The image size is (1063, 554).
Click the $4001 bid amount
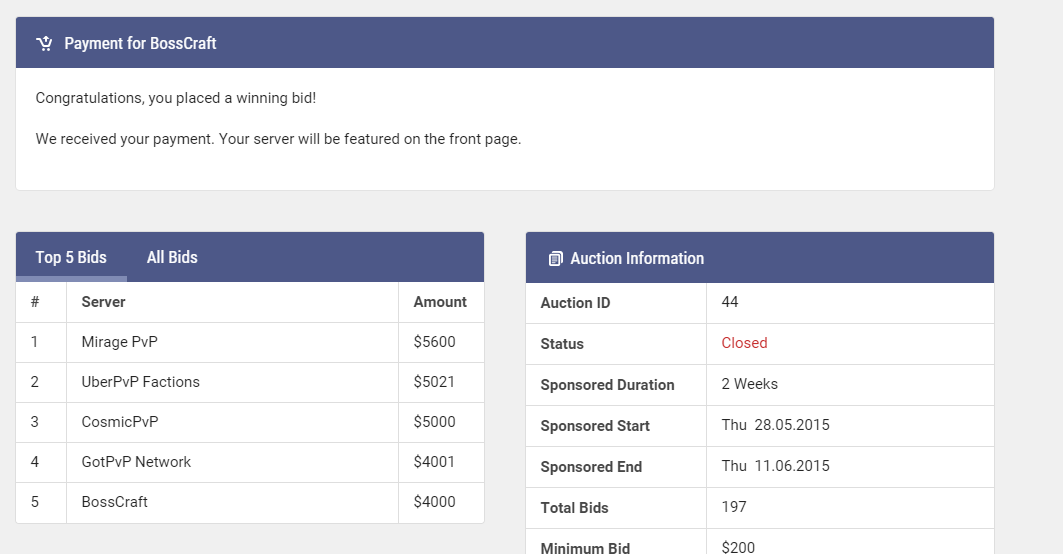434,462
